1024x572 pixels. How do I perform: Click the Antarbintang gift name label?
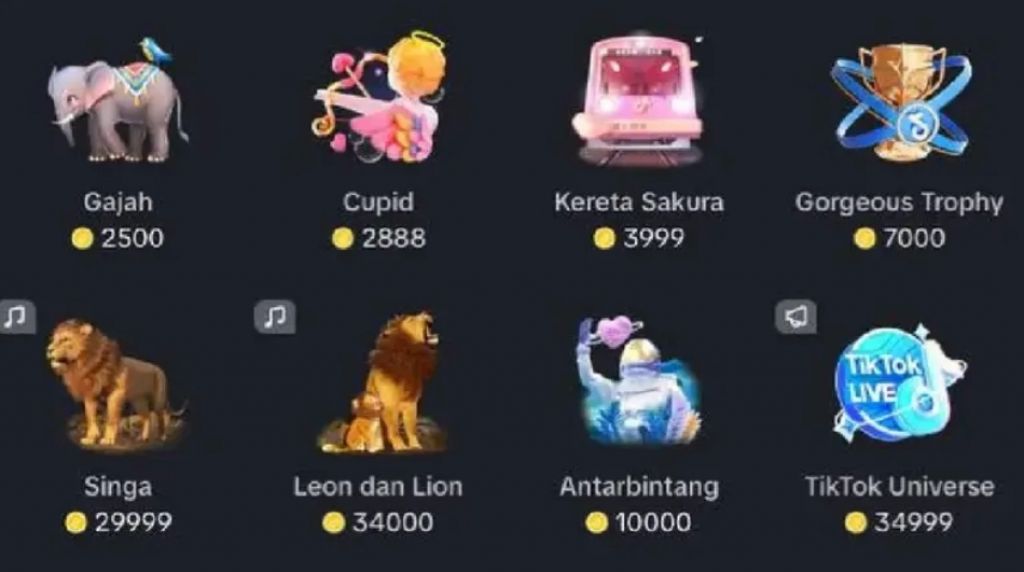(x=639, y=487)
